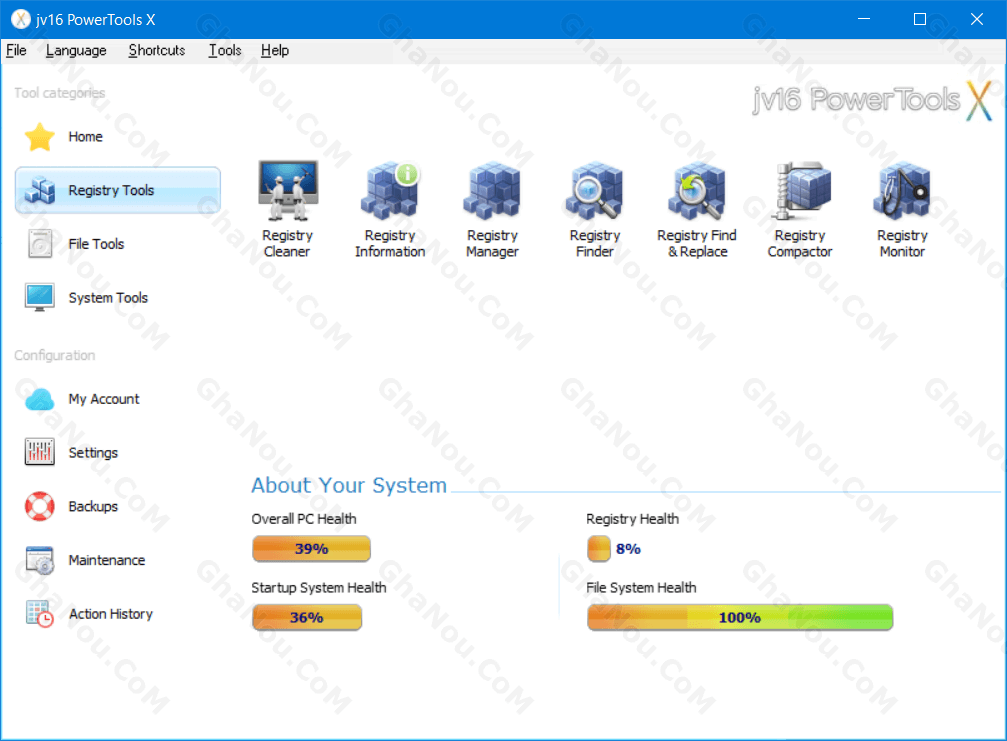
Task: Minimize the jv16 PowerTools X window
Action: coord(864,19)
